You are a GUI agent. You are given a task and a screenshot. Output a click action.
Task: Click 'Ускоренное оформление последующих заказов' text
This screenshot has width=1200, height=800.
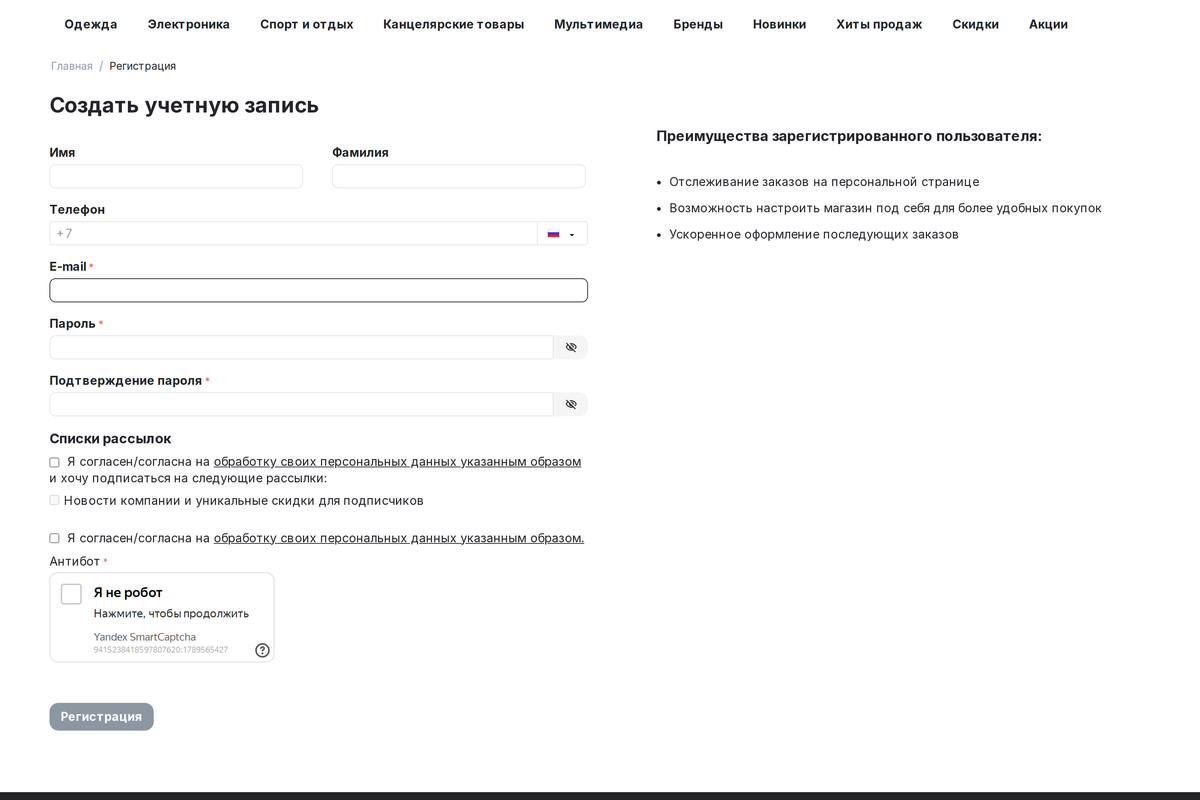[x=814, y=234]
